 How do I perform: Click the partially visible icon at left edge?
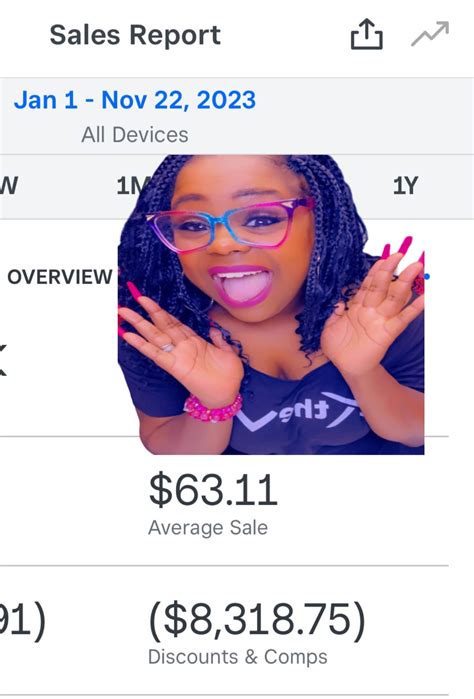tap(3, 360)
